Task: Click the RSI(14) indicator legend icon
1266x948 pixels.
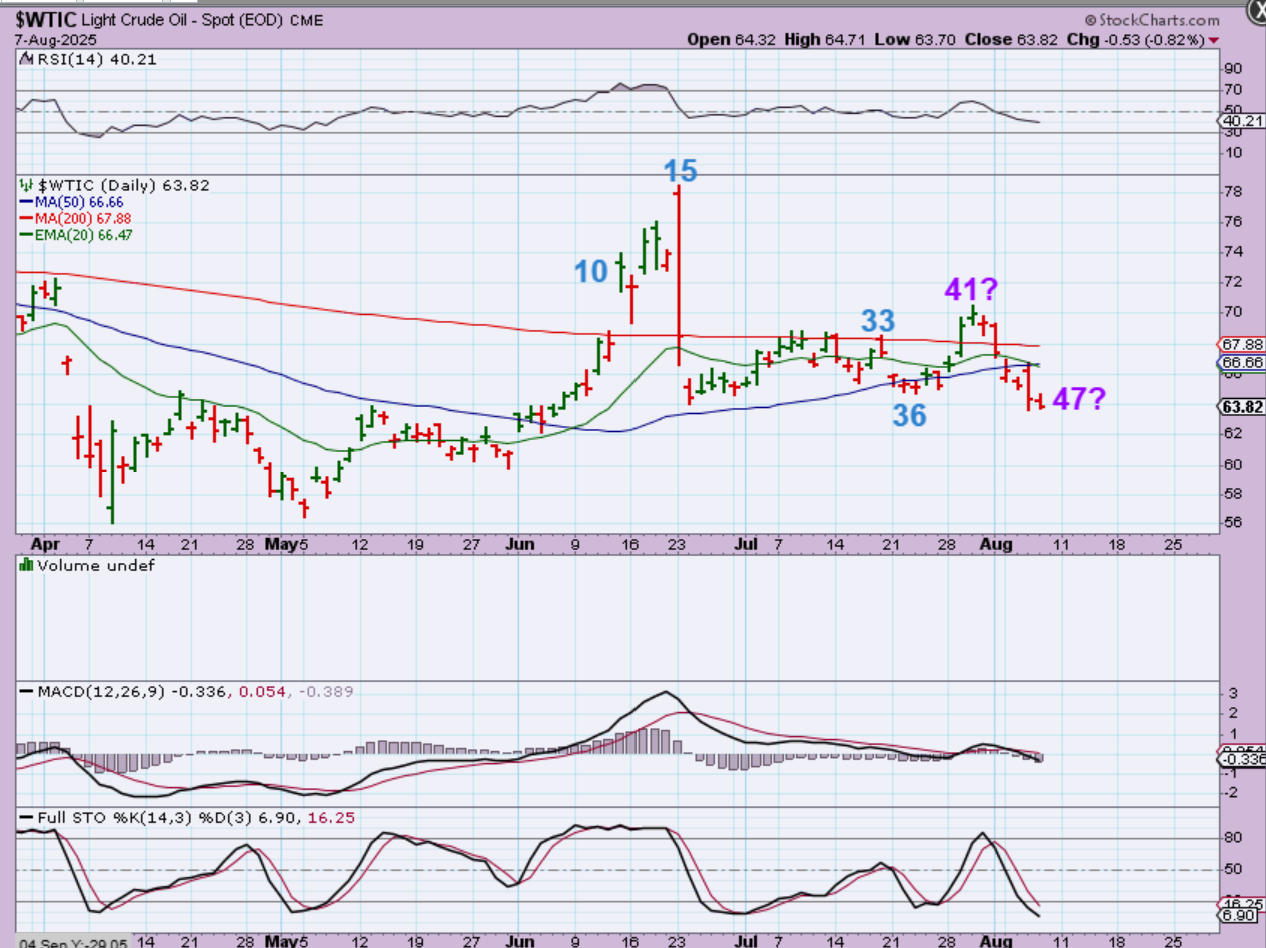Action: [26, 60]
